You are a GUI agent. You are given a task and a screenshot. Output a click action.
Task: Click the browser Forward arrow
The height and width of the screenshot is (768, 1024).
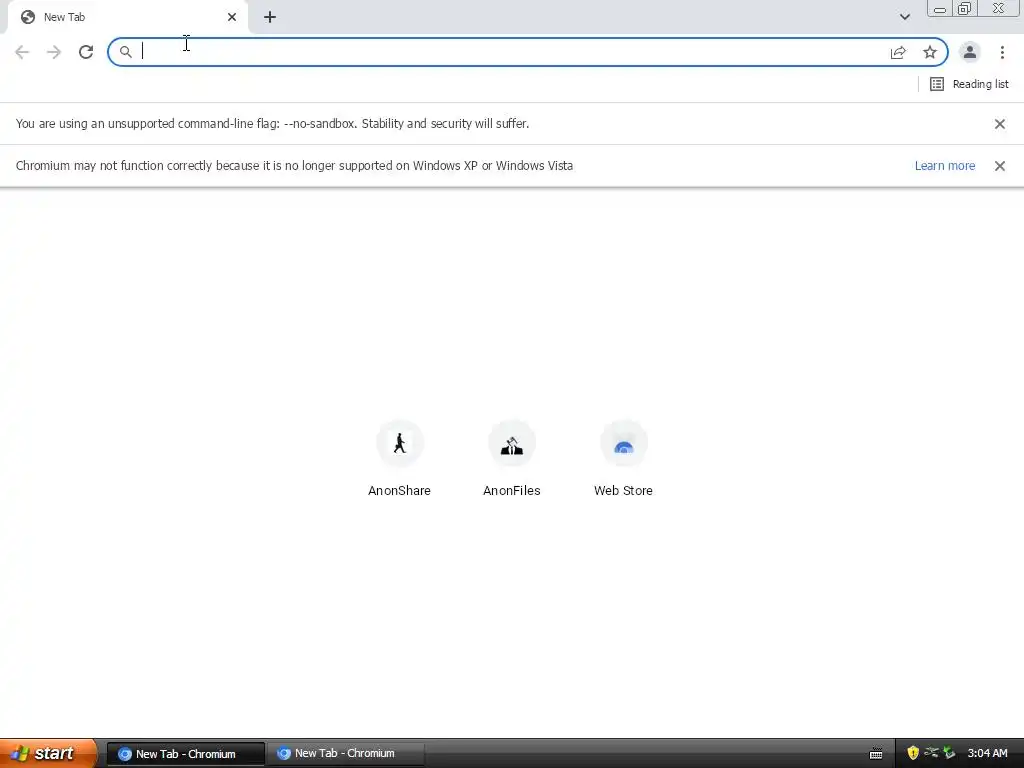pyautogui.click(x=54, y=52)
